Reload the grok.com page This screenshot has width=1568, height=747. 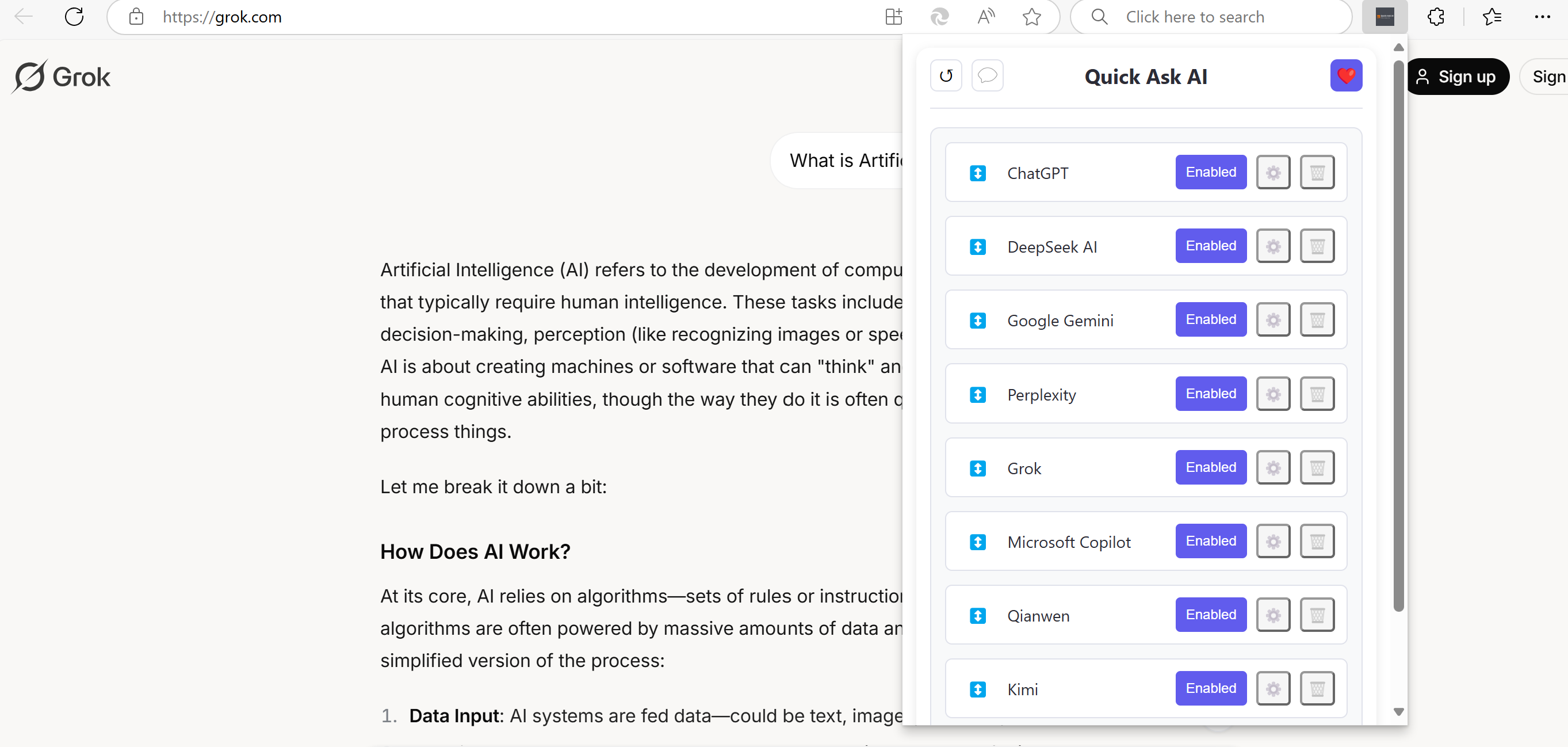[74, 17]
